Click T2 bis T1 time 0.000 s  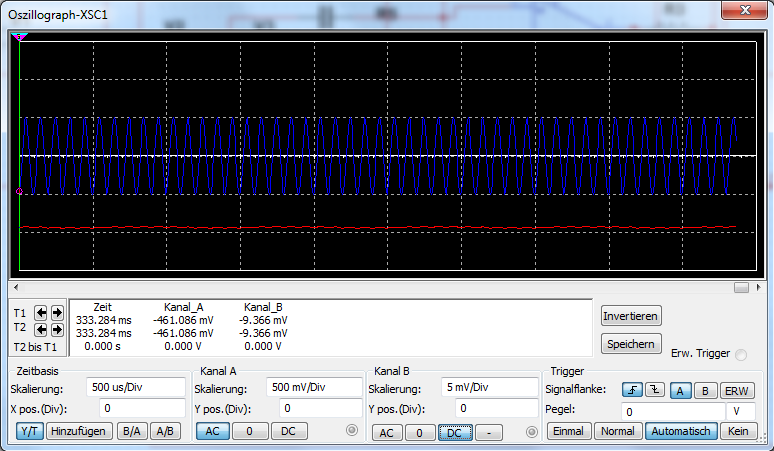point(102,346)
